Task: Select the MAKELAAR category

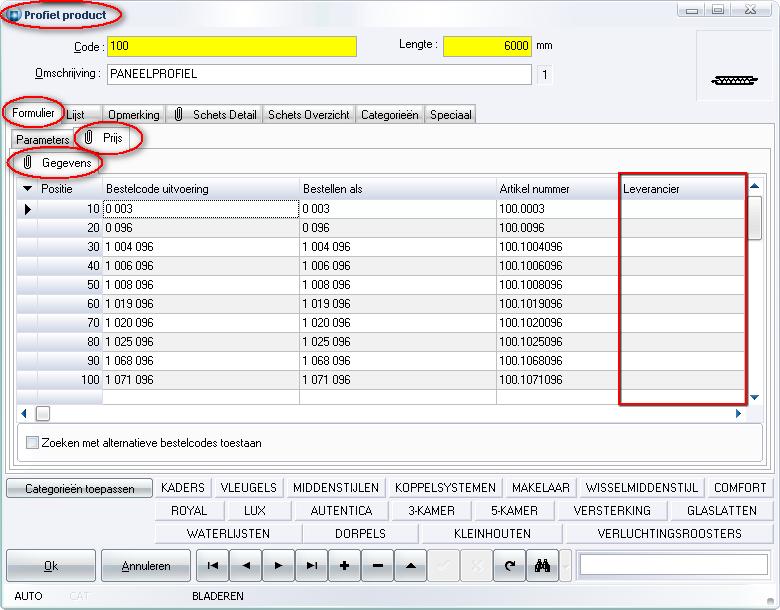Action: [541, 488]
